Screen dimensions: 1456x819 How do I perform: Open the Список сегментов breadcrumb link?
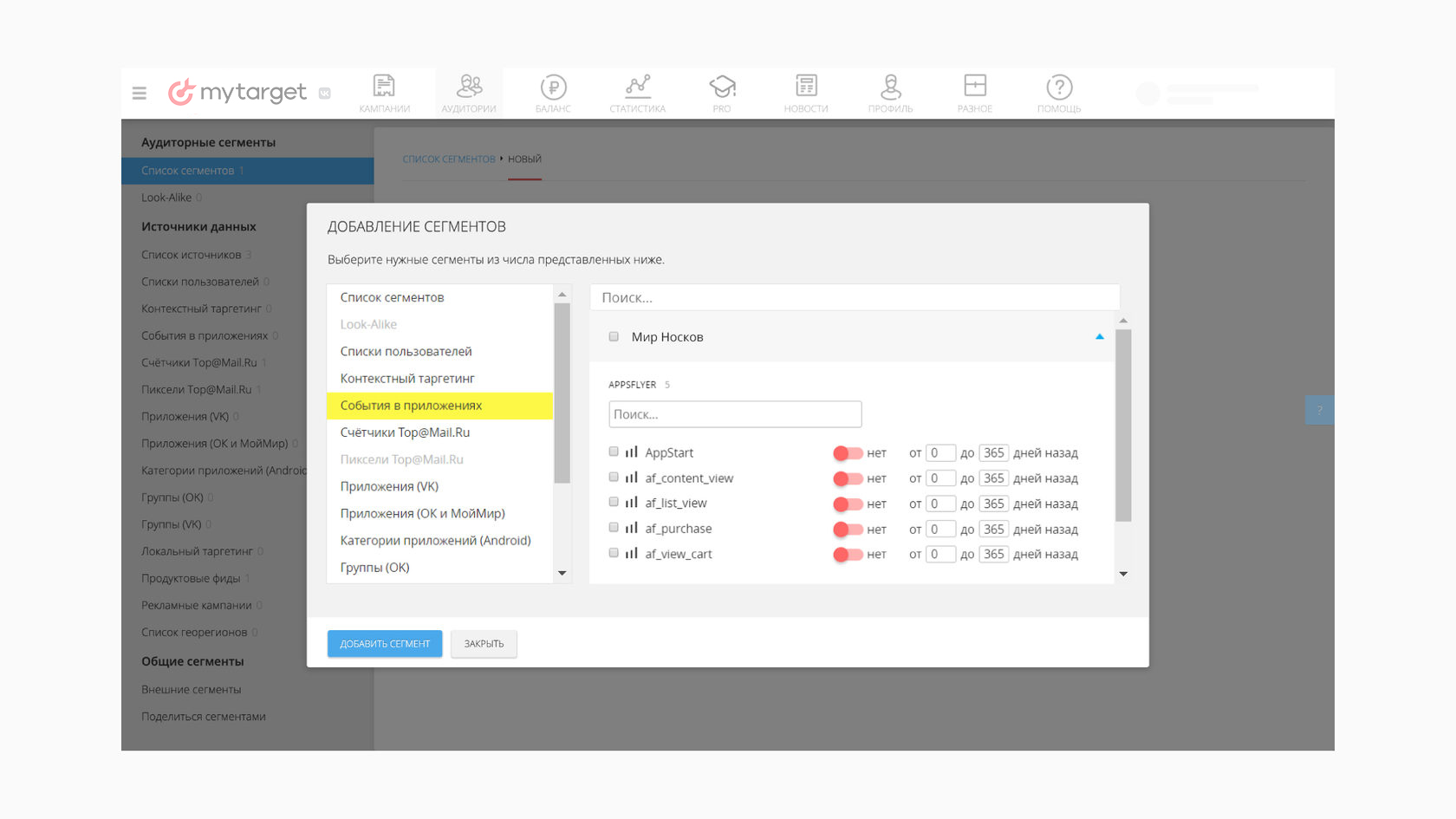coord(449,159)
